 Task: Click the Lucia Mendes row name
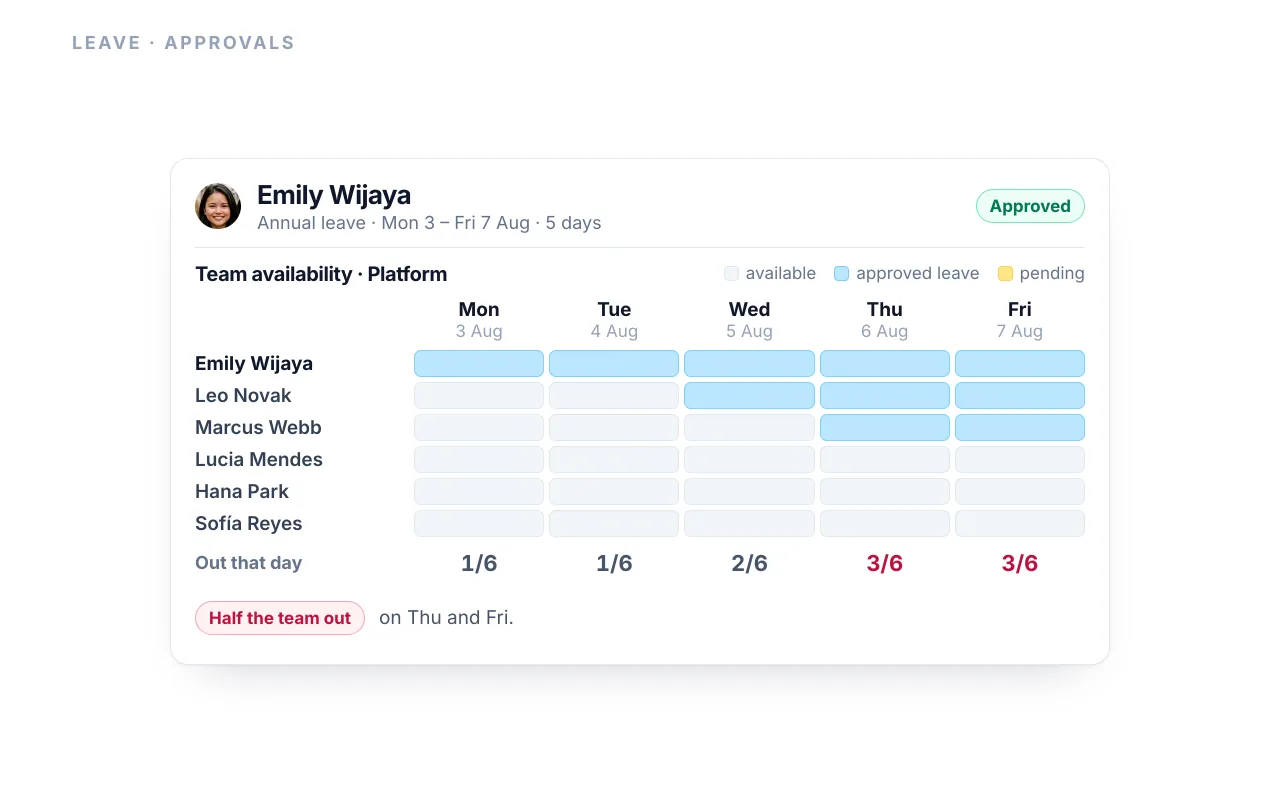259,459
